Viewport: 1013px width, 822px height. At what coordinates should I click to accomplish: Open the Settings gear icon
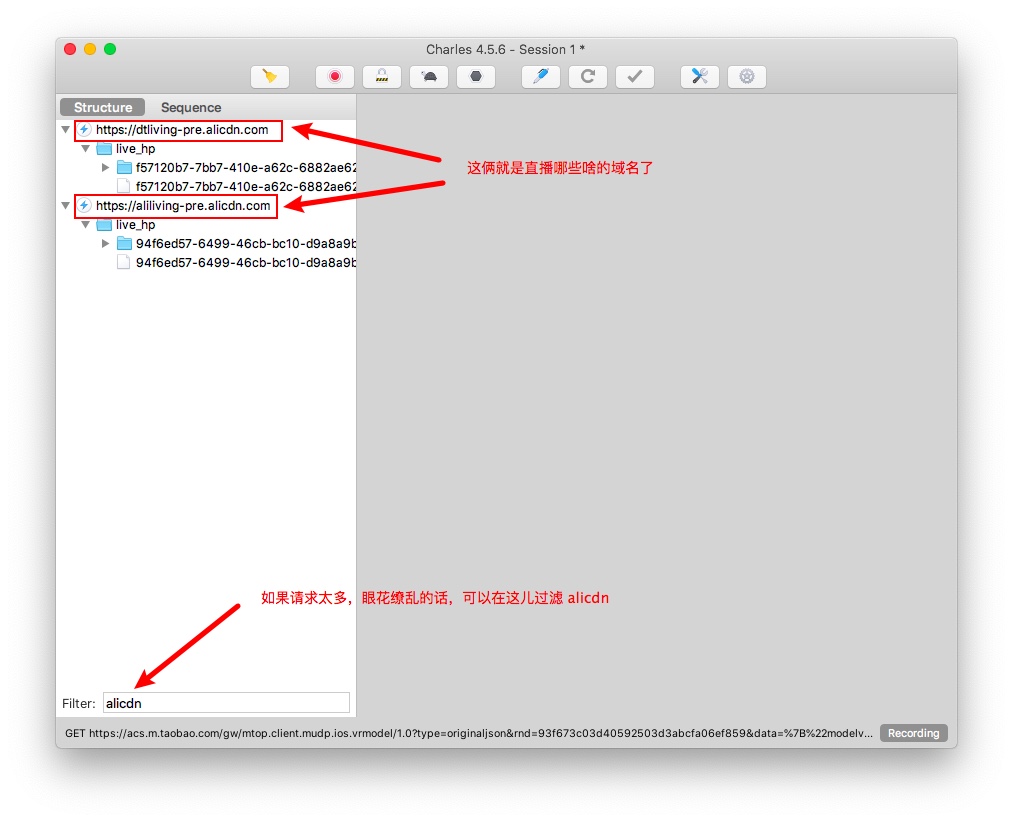pos(746,76)
